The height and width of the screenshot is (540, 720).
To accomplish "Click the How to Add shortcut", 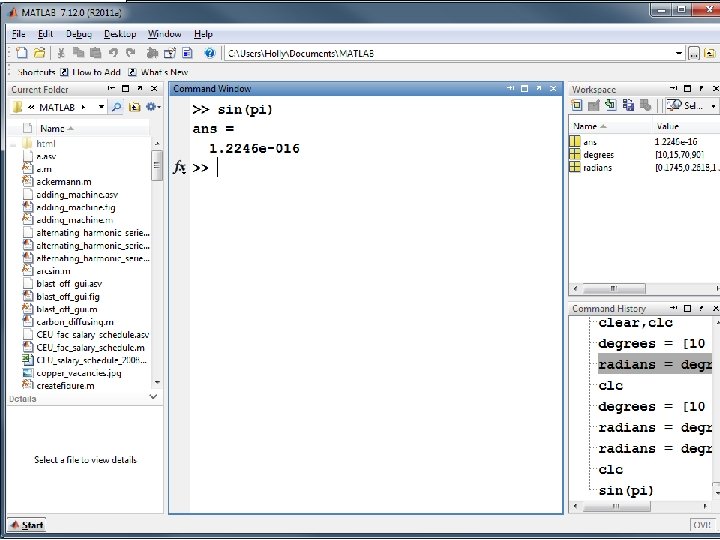I will (x=90, y=72).
